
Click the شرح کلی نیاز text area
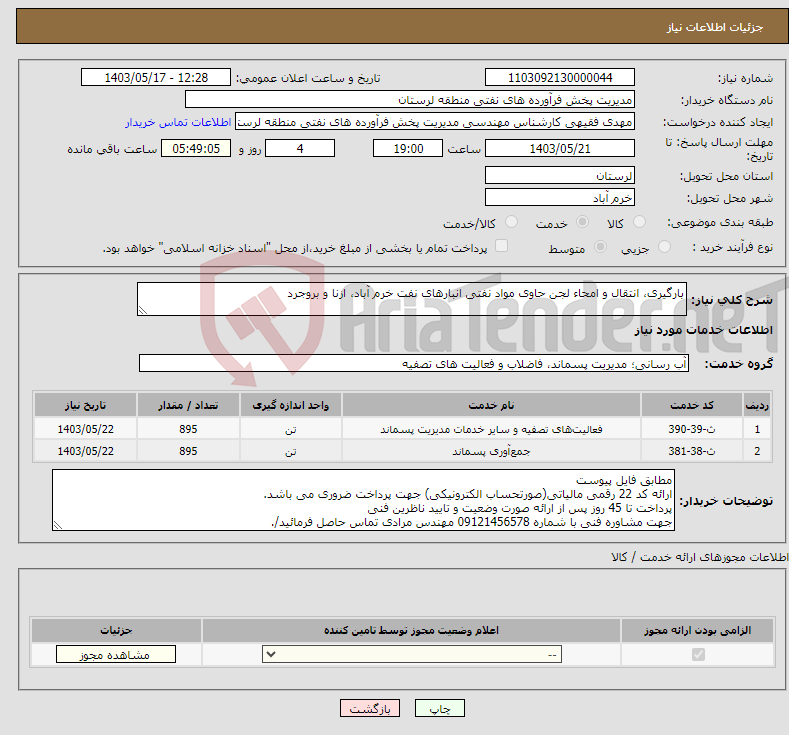[412, 299]
